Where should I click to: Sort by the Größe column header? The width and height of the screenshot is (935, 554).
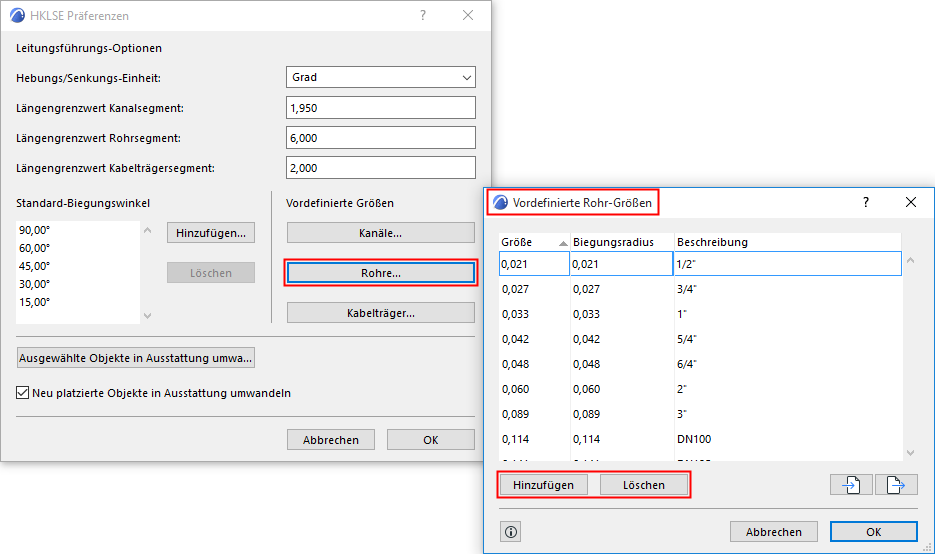(x=534, y=242)
